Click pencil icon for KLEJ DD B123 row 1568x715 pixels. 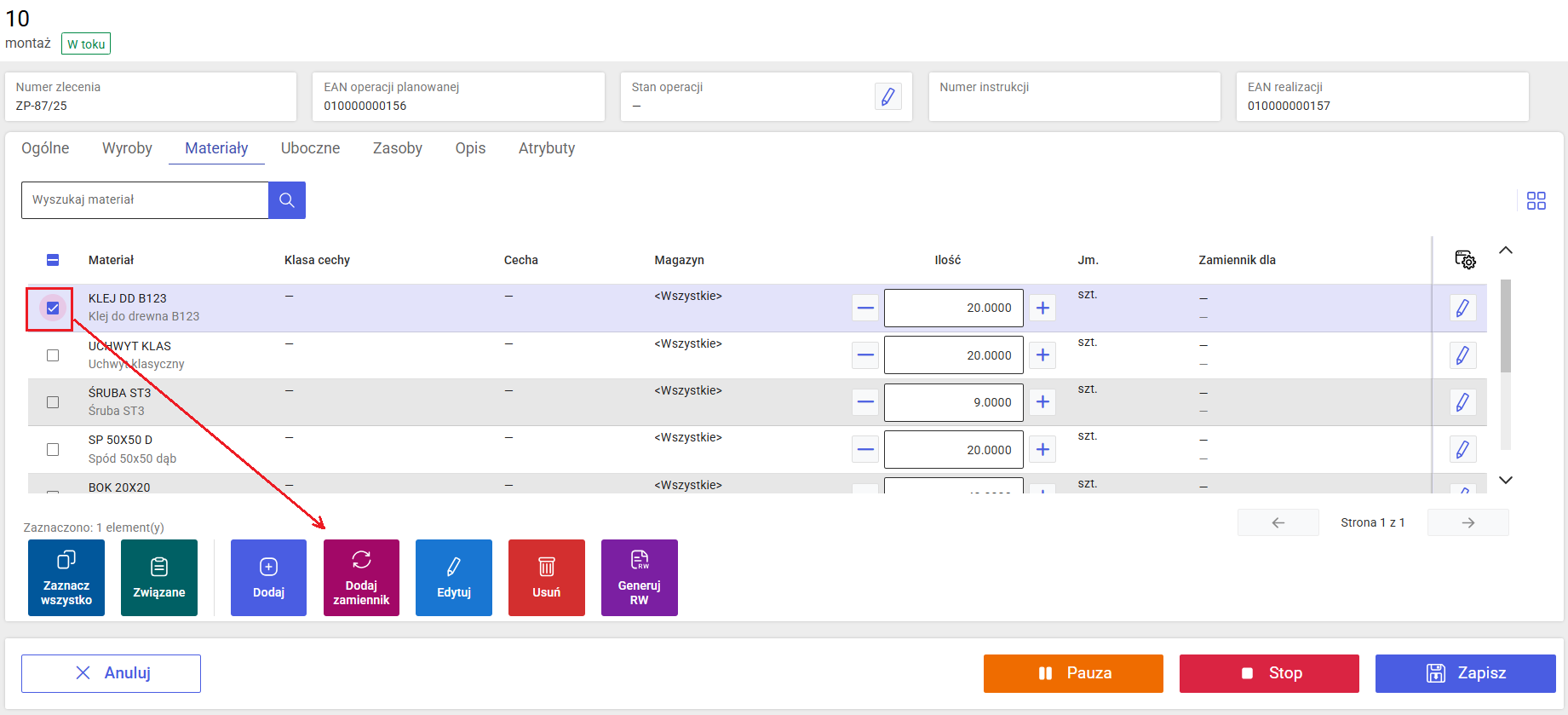tap(1462, 308)
